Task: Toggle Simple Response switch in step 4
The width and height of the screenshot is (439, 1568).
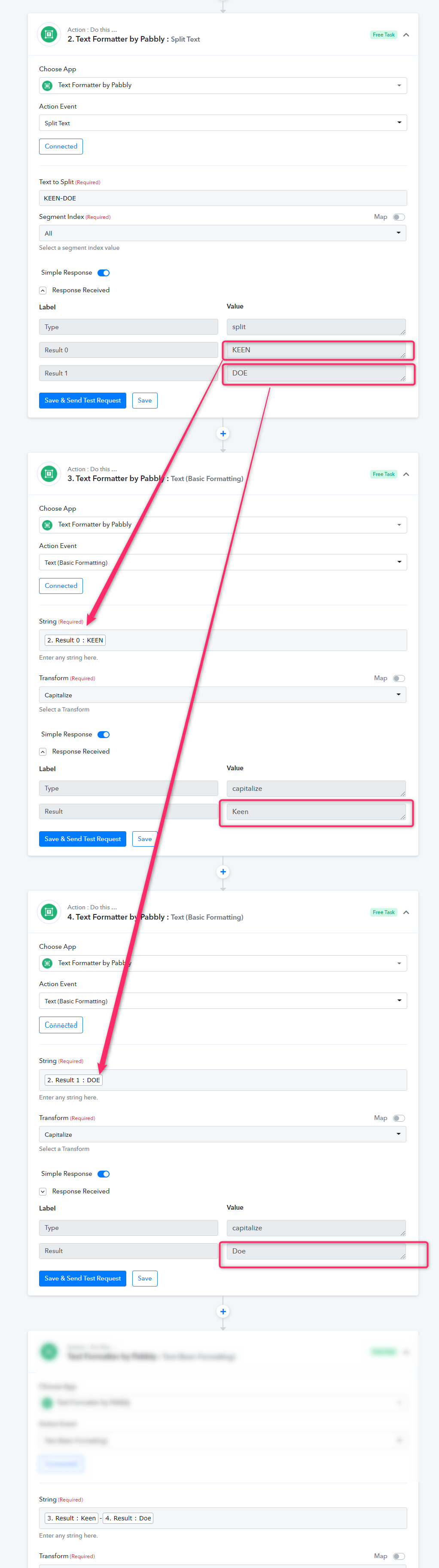Action: point(104,1174)
